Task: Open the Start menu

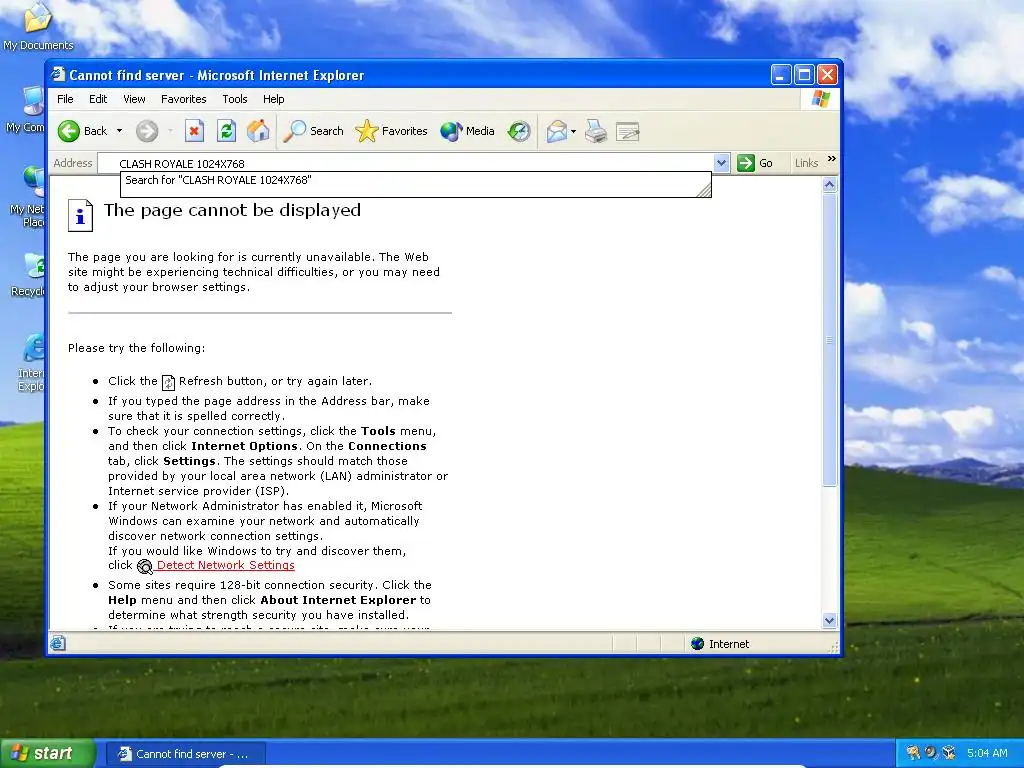Action: 47,753
